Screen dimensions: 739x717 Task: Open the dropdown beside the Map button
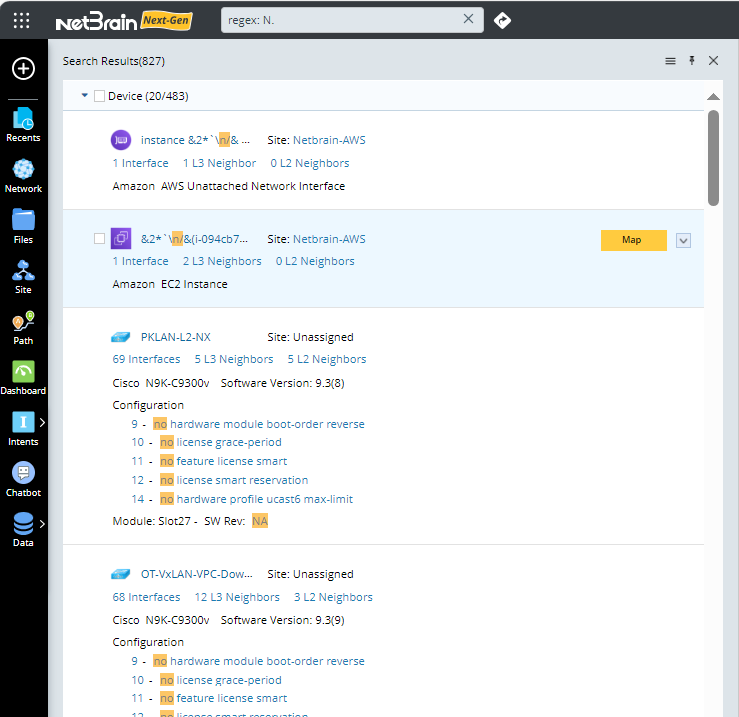point(683,240)
